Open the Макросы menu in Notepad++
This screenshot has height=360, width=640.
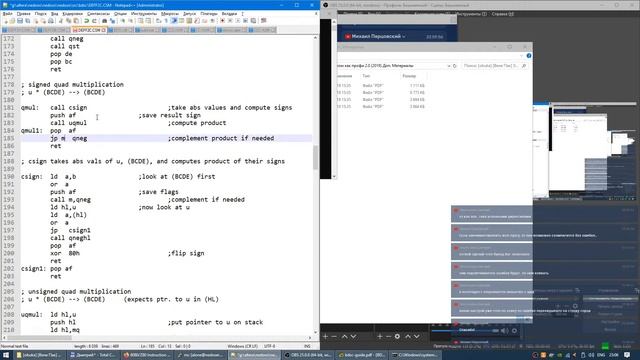170,13
